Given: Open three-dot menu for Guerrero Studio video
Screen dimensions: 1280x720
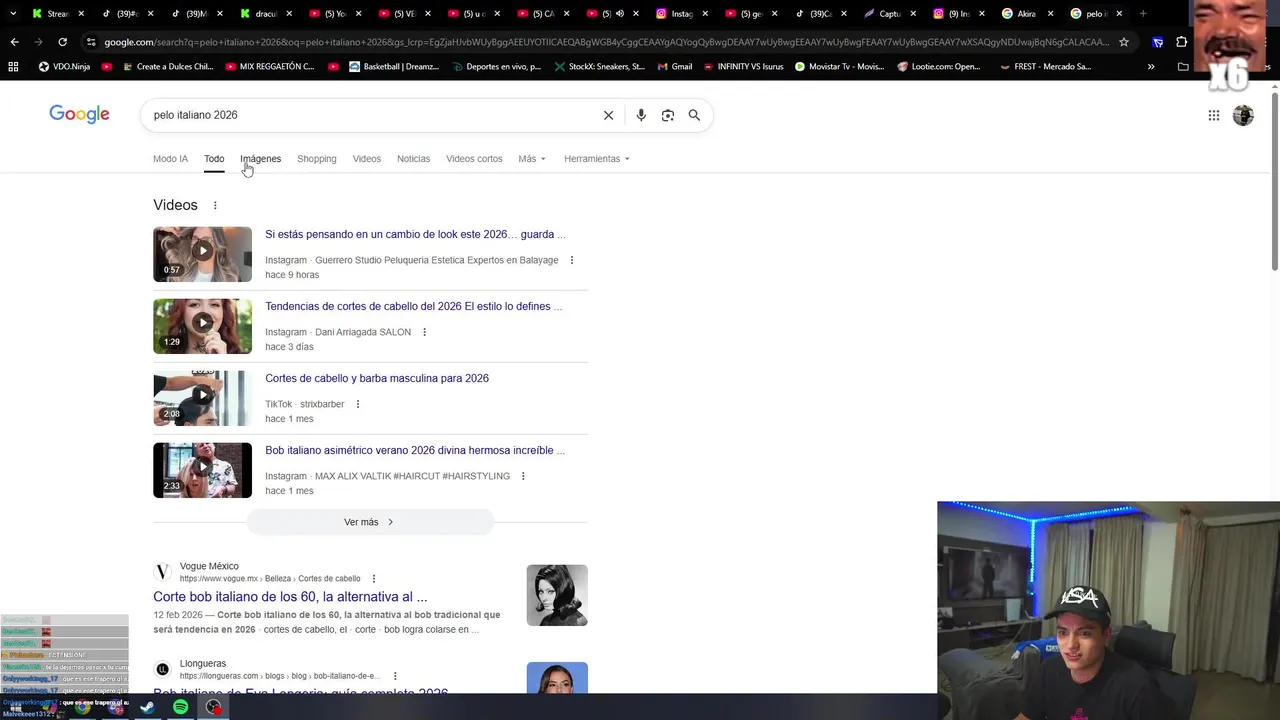Looking at the screenshot, I should (572, 260).
